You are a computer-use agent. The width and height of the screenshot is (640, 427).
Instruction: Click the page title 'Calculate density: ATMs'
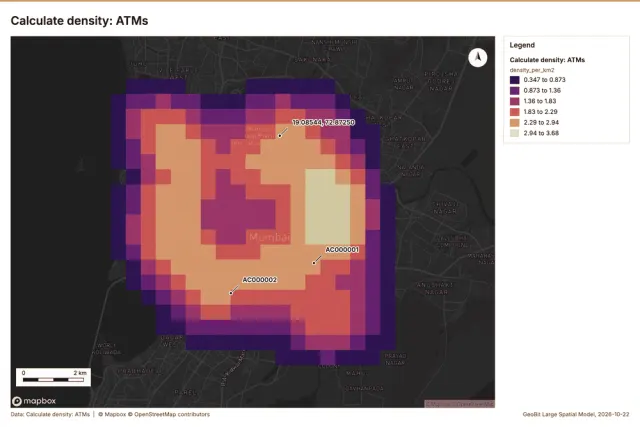(x=79, y=21)
